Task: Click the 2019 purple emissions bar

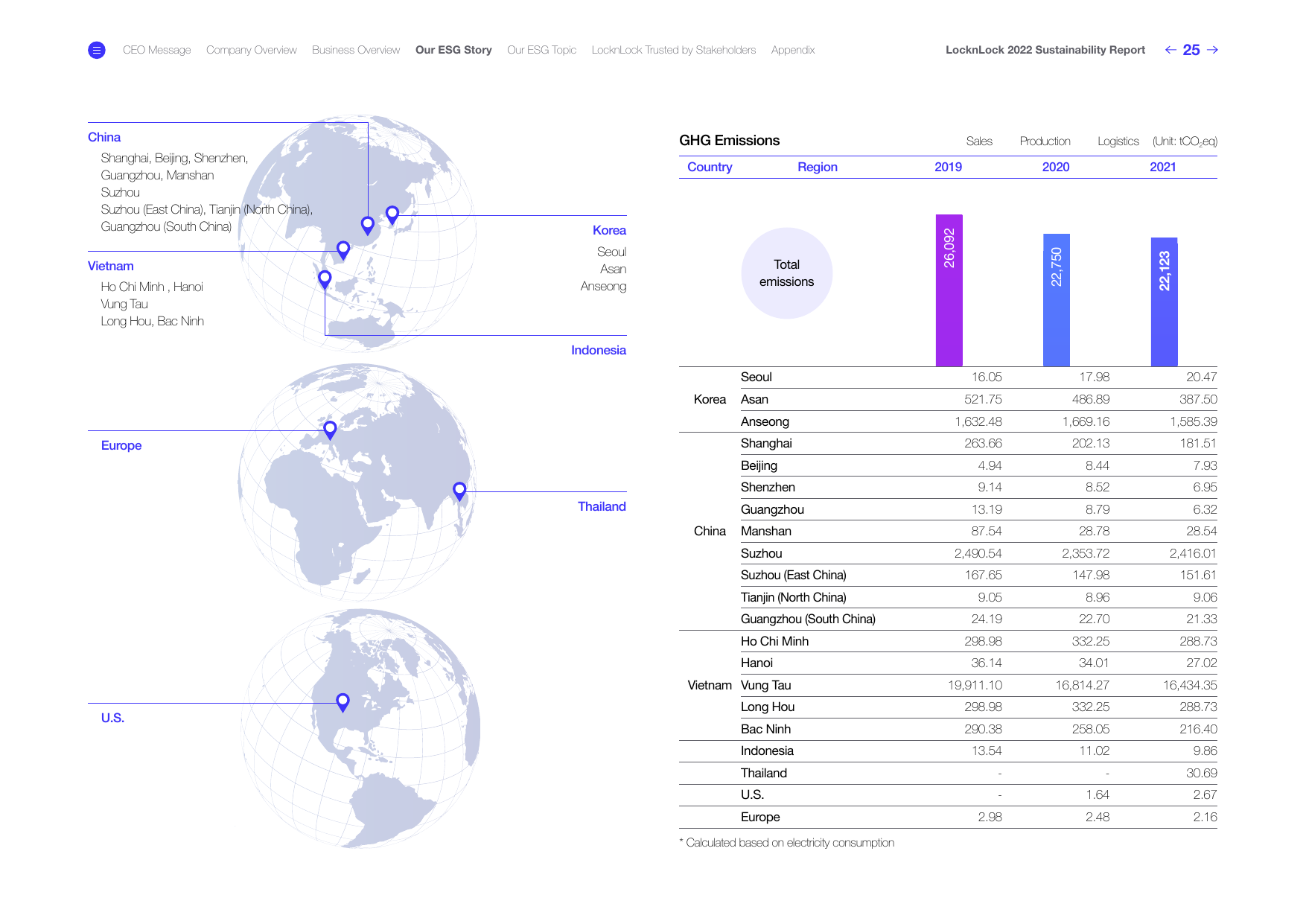Action: (x=949, y=290)
